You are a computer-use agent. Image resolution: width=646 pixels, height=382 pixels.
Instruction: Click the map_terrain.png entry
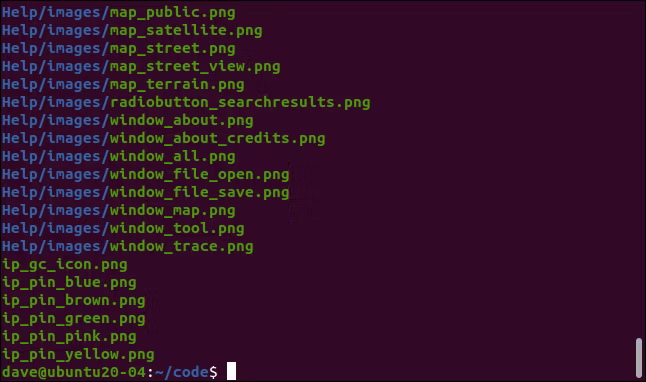(123, 85)
